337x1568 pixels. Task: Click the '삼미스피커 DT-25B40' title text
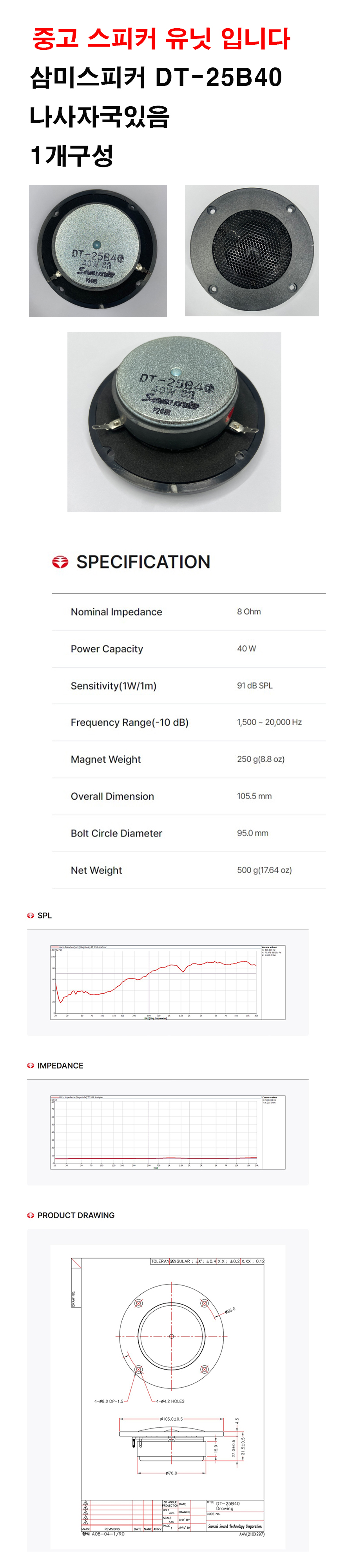(156, 78)
